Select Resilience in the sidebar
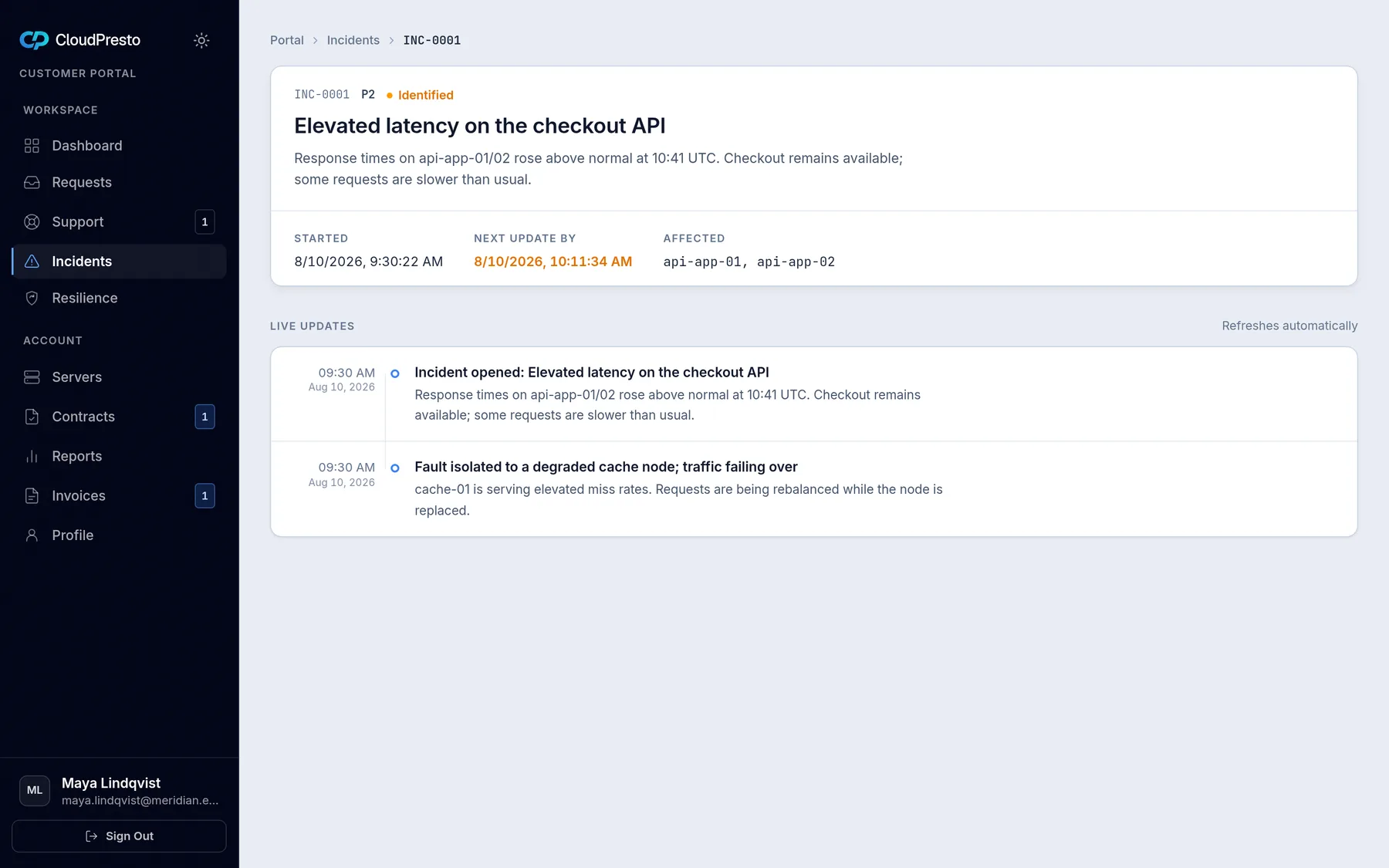 [119, 298]
